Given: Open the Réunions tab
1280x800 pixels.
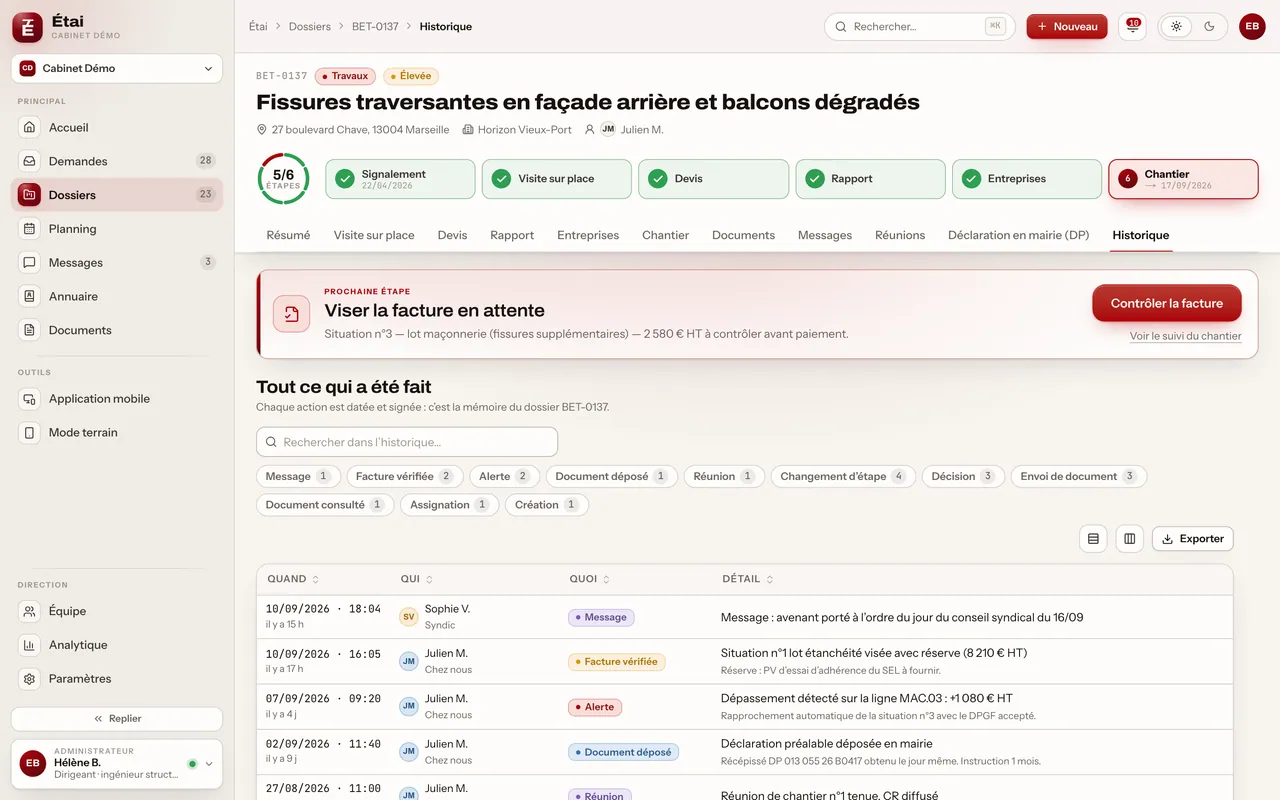Looking at the screenshot, I should coord(900,236).
